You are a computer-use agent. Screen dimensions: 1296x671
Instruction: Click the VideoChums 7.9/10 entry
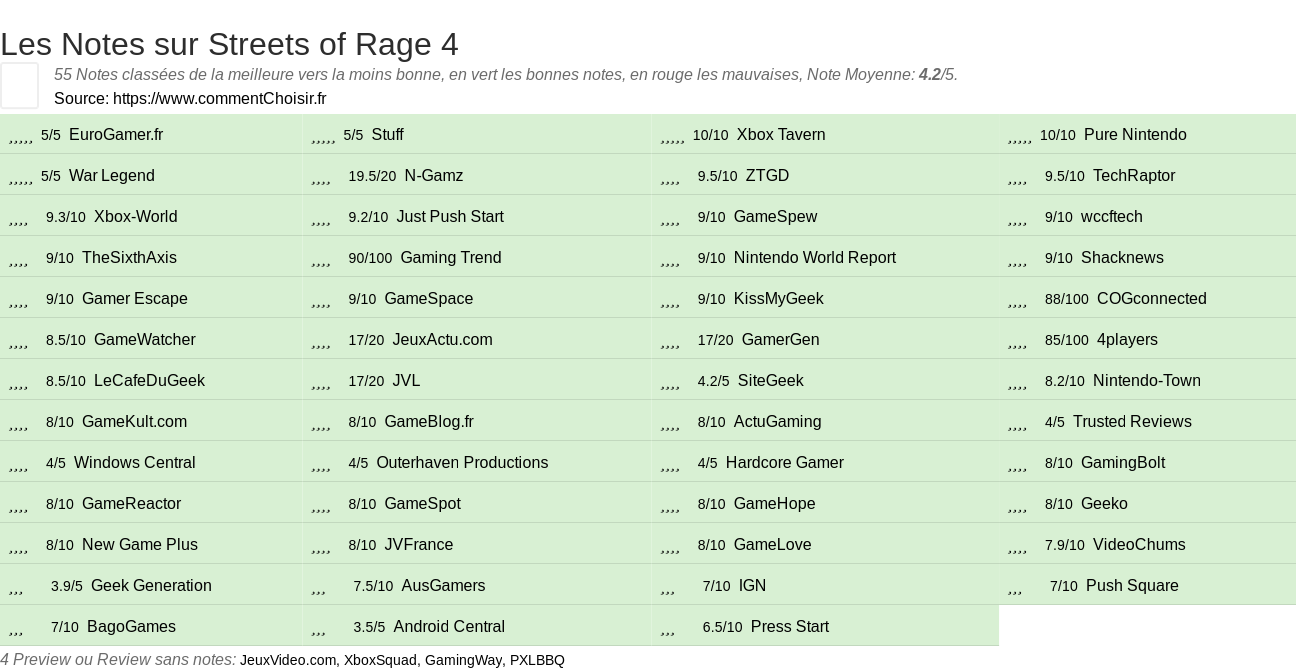click(1148, 544)
